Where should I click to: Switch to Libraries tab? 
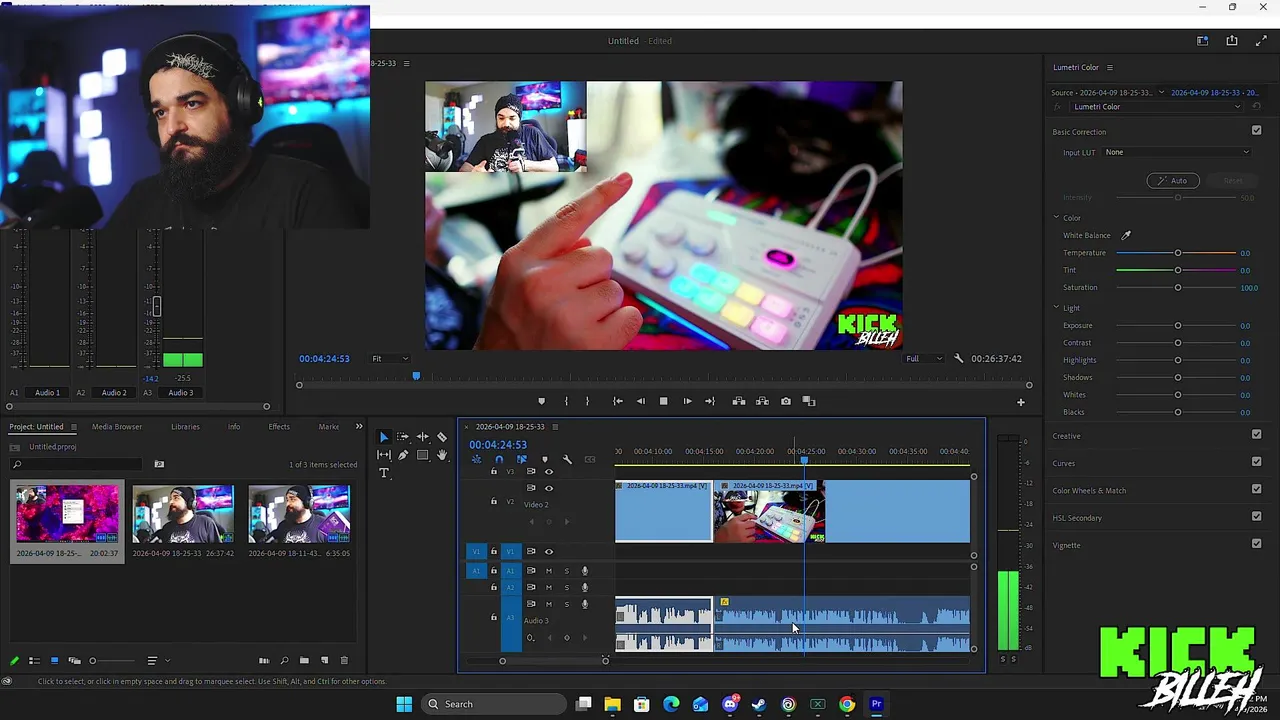(185, 427)
